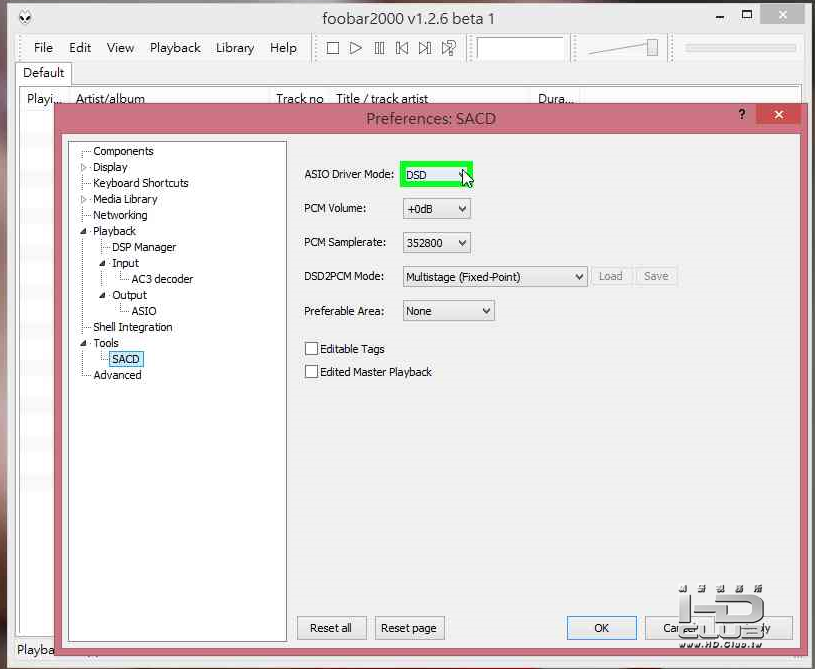Confirm preferences with the OK button
The image size is (815, 669).
tap(601, 628)
